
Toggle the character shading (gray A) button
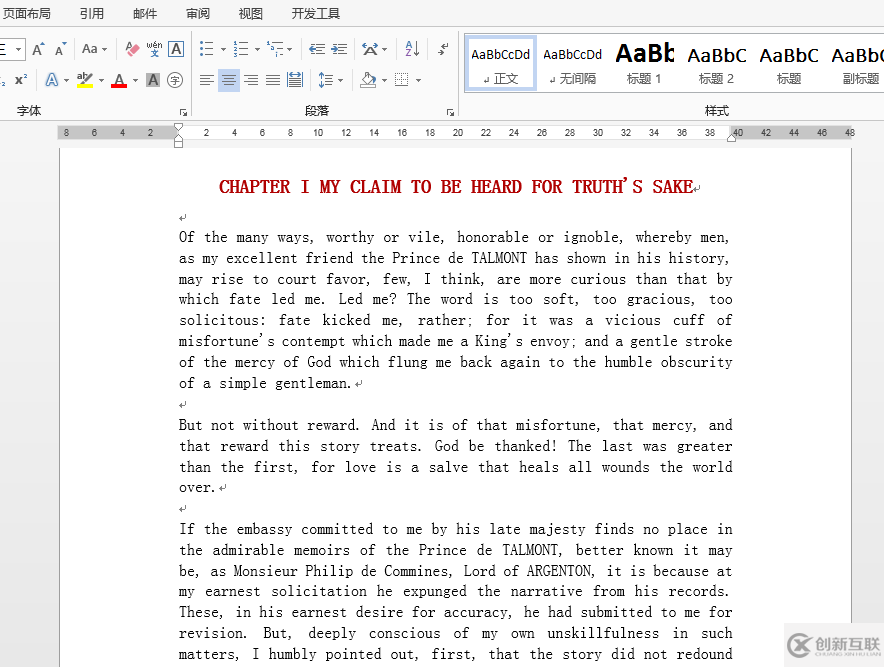pos(153,80)
